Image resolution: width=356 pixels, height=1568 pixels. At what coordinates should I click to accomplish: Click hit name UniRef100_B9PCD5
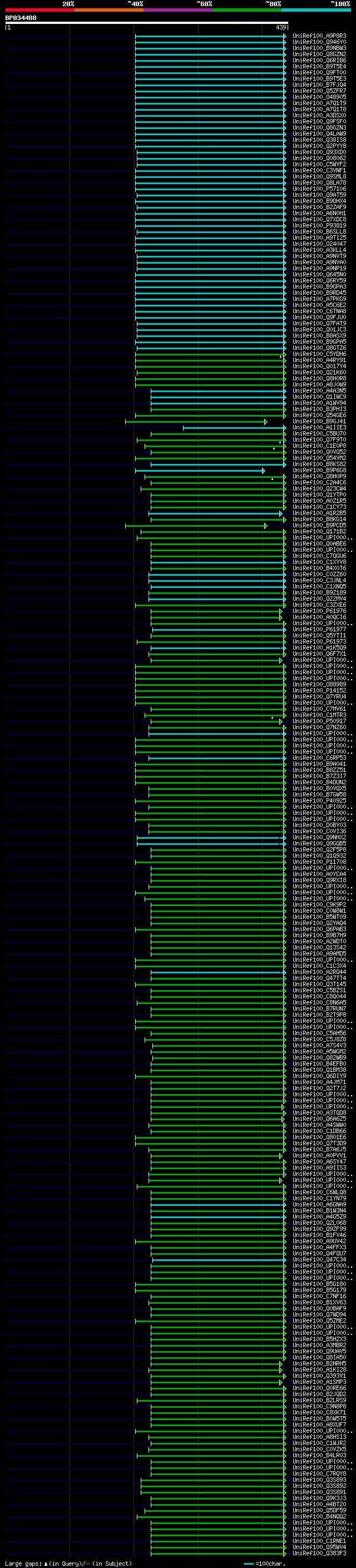point(319,525)
